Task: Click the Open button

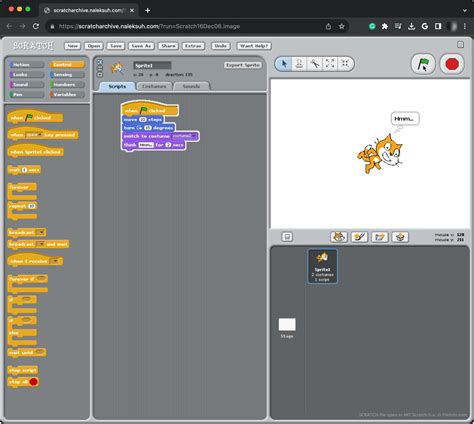Action: [94, 46]
